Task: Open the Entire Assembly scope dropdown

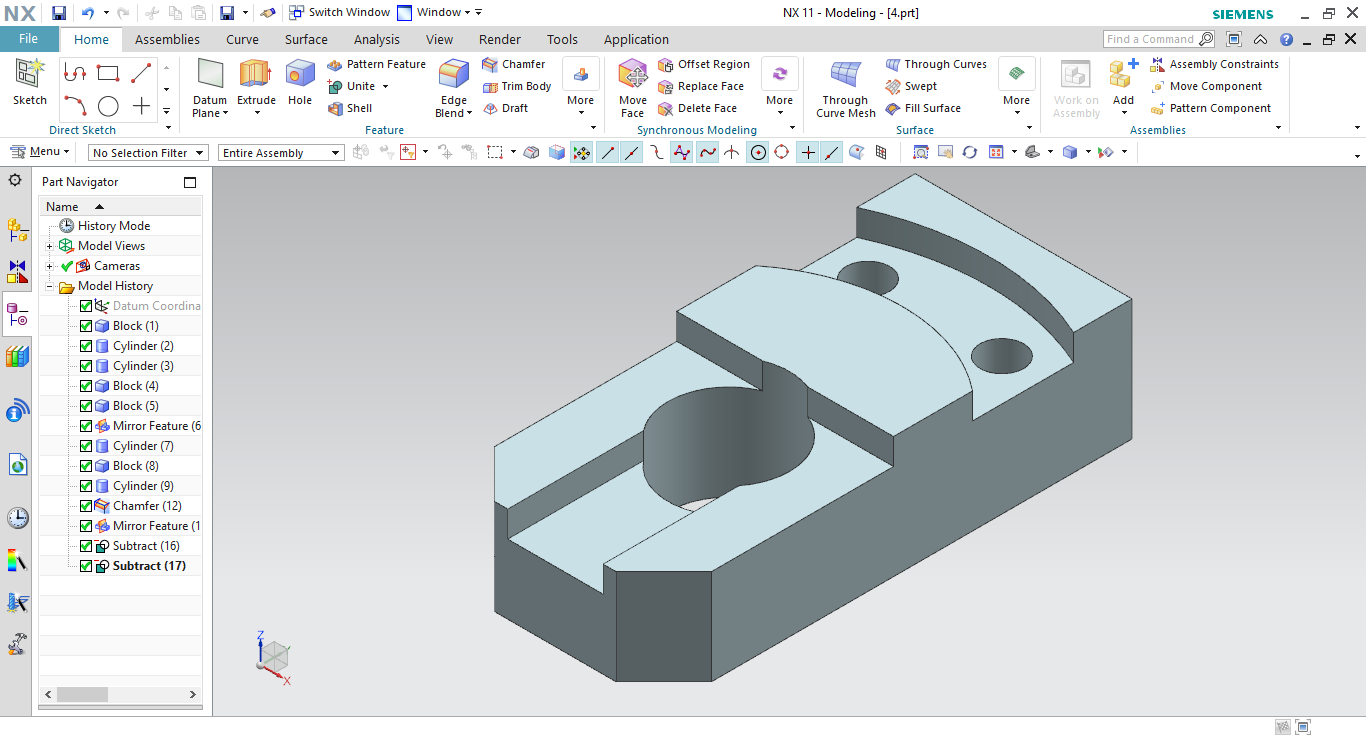Action: [281, 153]
